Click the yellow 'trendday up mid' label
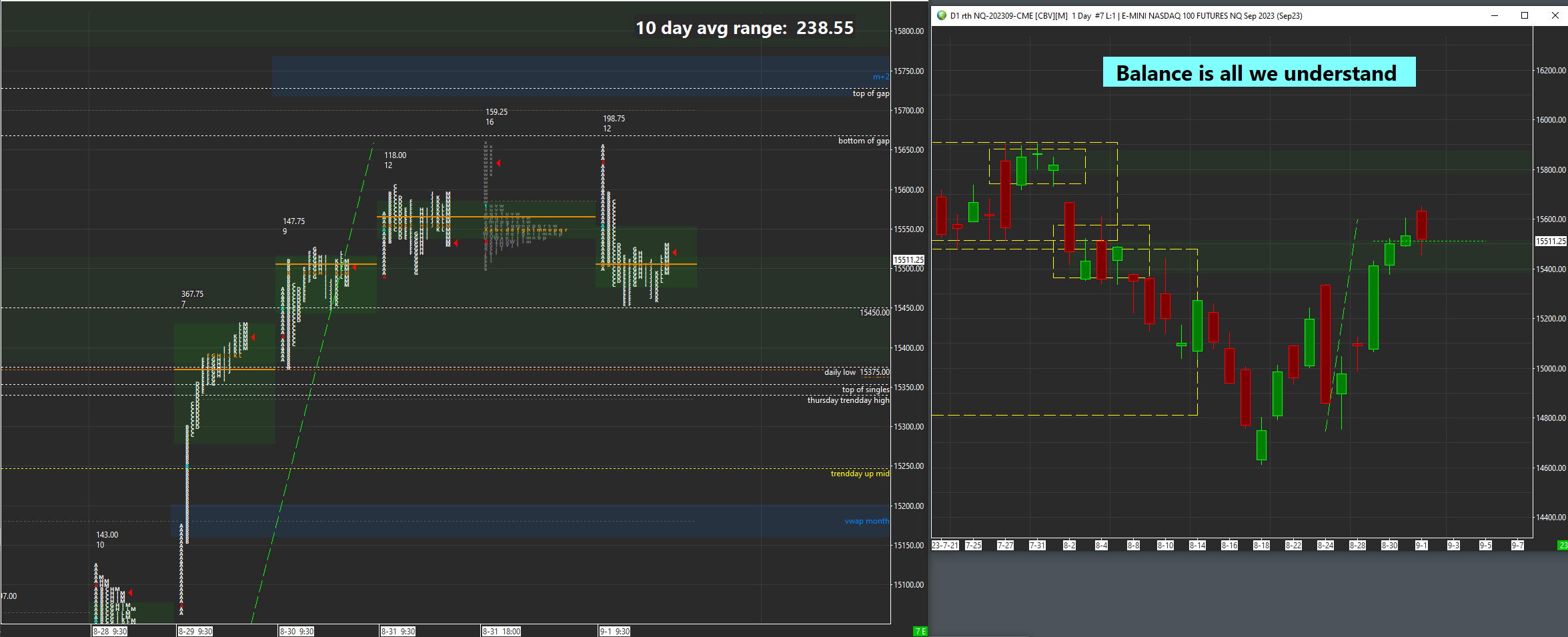 860,474
